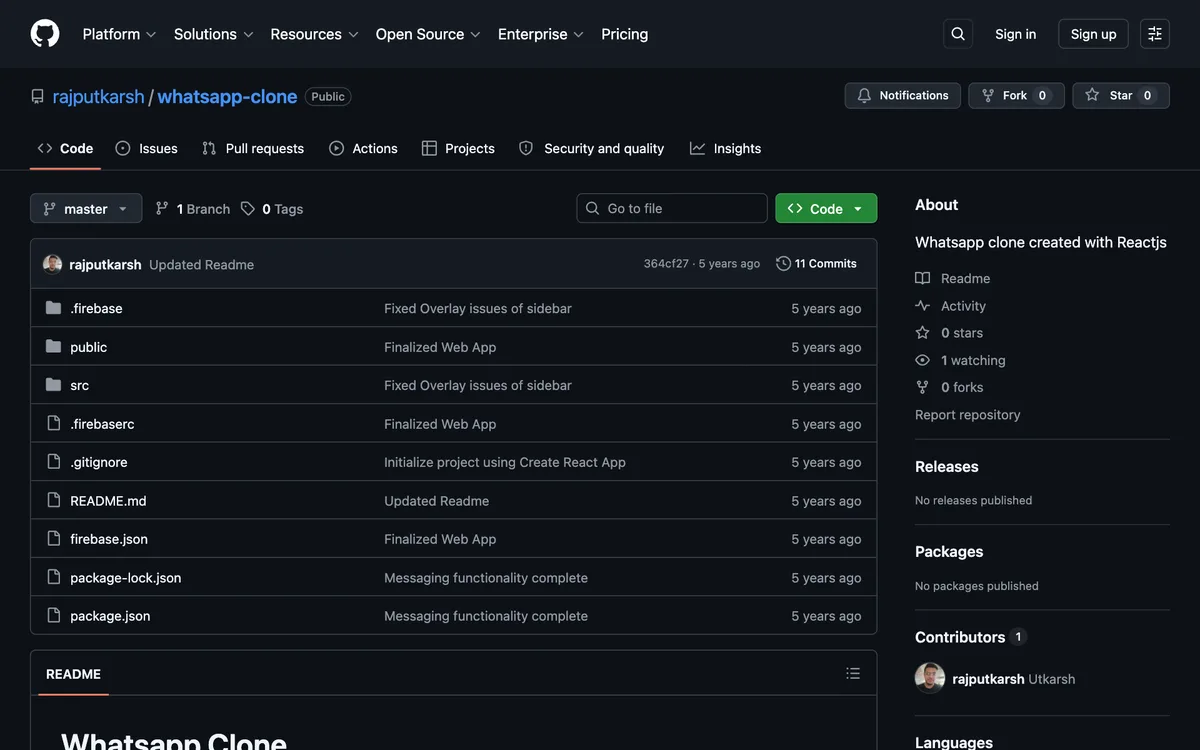The image size is (1200, 750).
Task: Click the tag icon next to Tags
Action: [248, 209]
